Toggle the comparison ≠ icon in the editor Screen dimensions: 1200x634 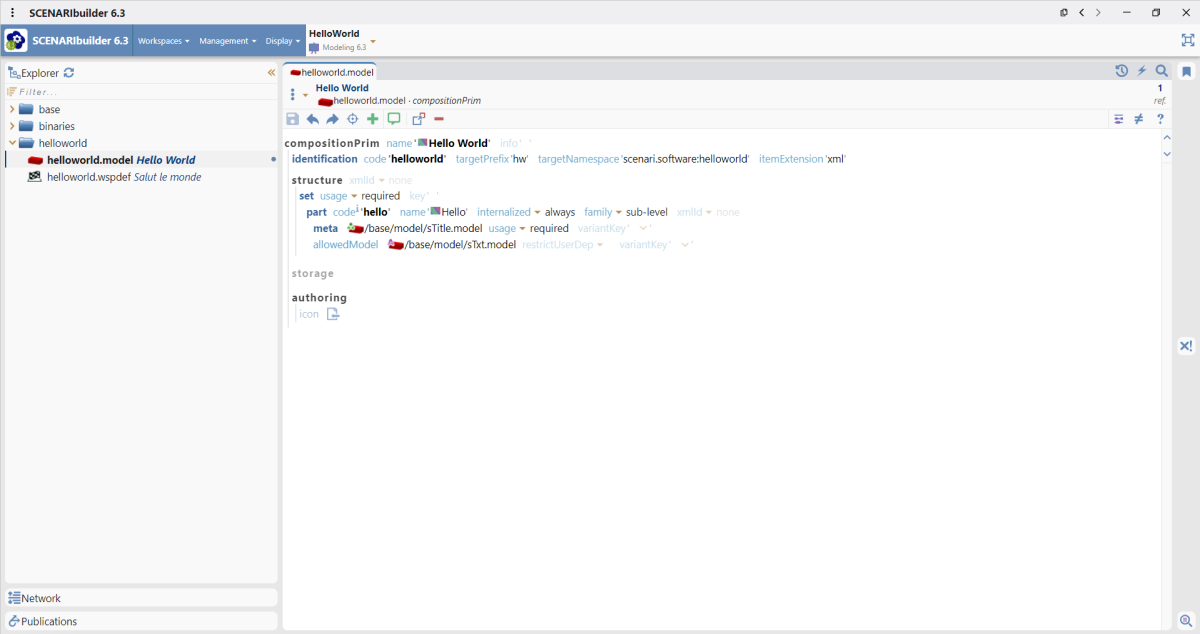[x=1139, y=119]
